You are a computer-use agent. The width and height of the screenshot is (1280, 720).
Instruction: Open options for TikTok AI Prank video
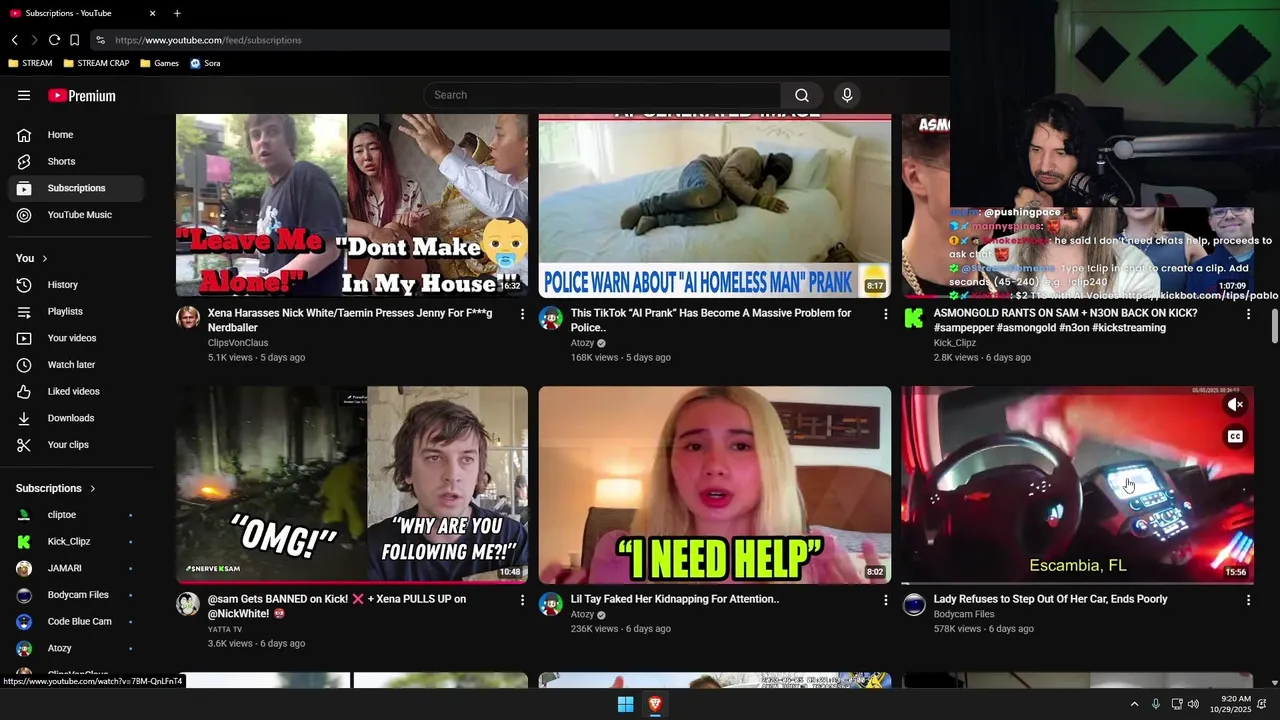click(885, 314)
